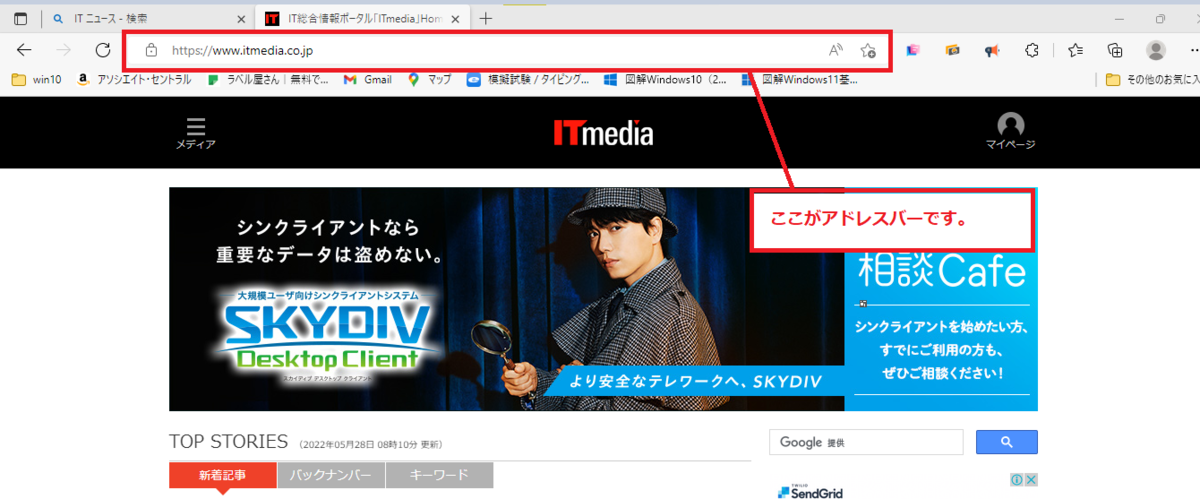Open the Gmail bookmark

(x=367, y=80)
